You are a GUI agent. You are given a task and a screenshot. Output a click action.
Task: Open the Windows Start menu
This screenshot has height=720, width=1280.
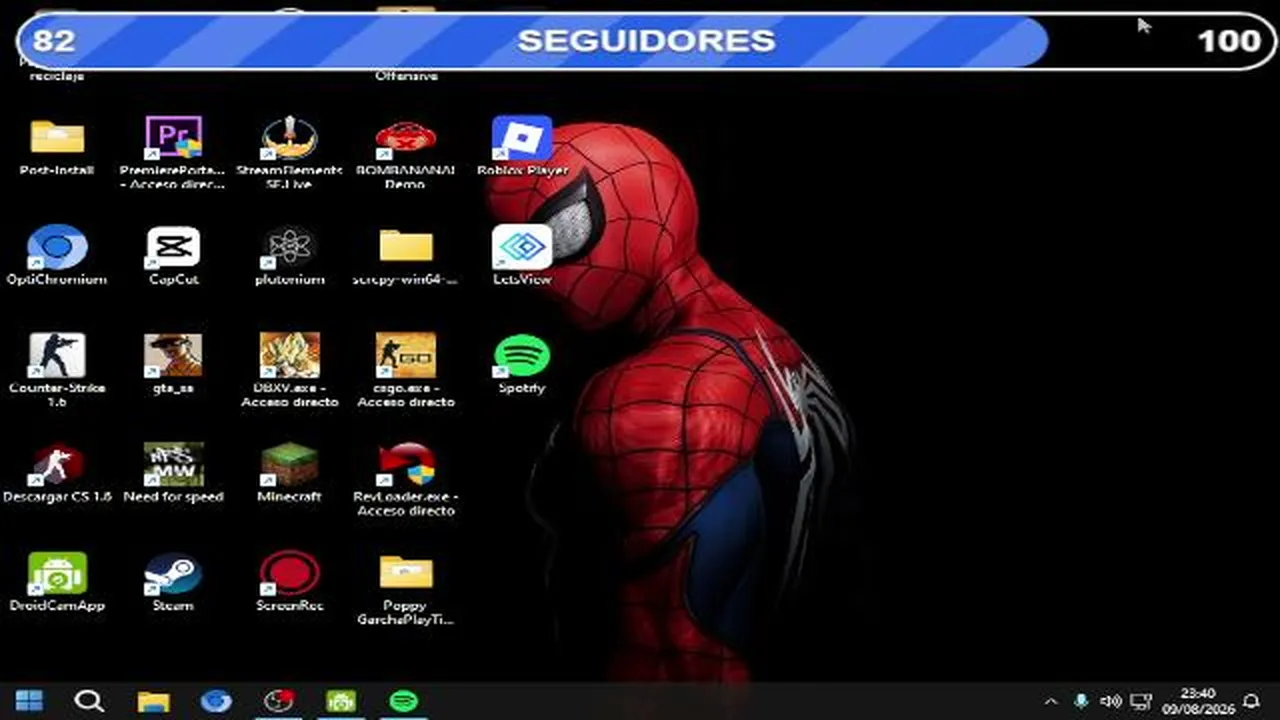29,701
